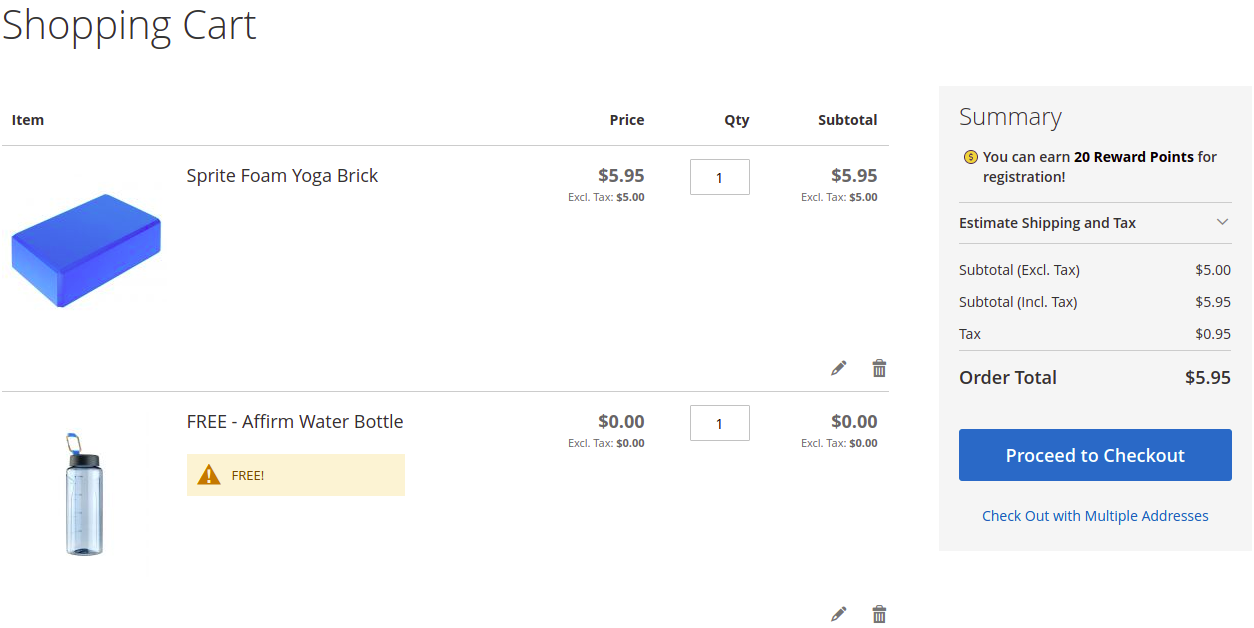
Task: Click pencil icon for Affirm Water Bottle
Action: [x=838, y=614]
